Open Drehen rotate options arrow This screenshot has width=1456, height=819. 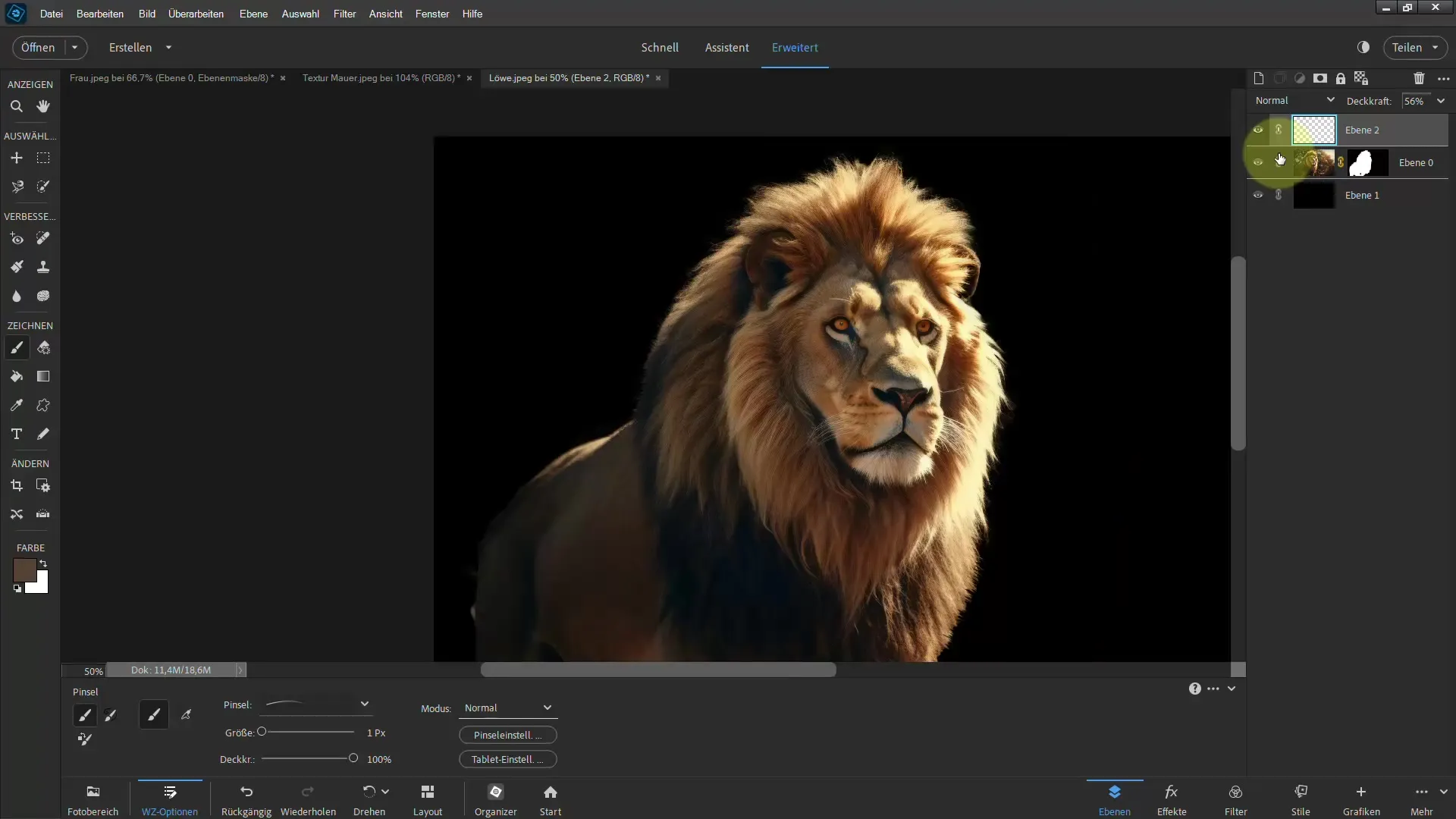pyautogui.click(x=385, y=792)
